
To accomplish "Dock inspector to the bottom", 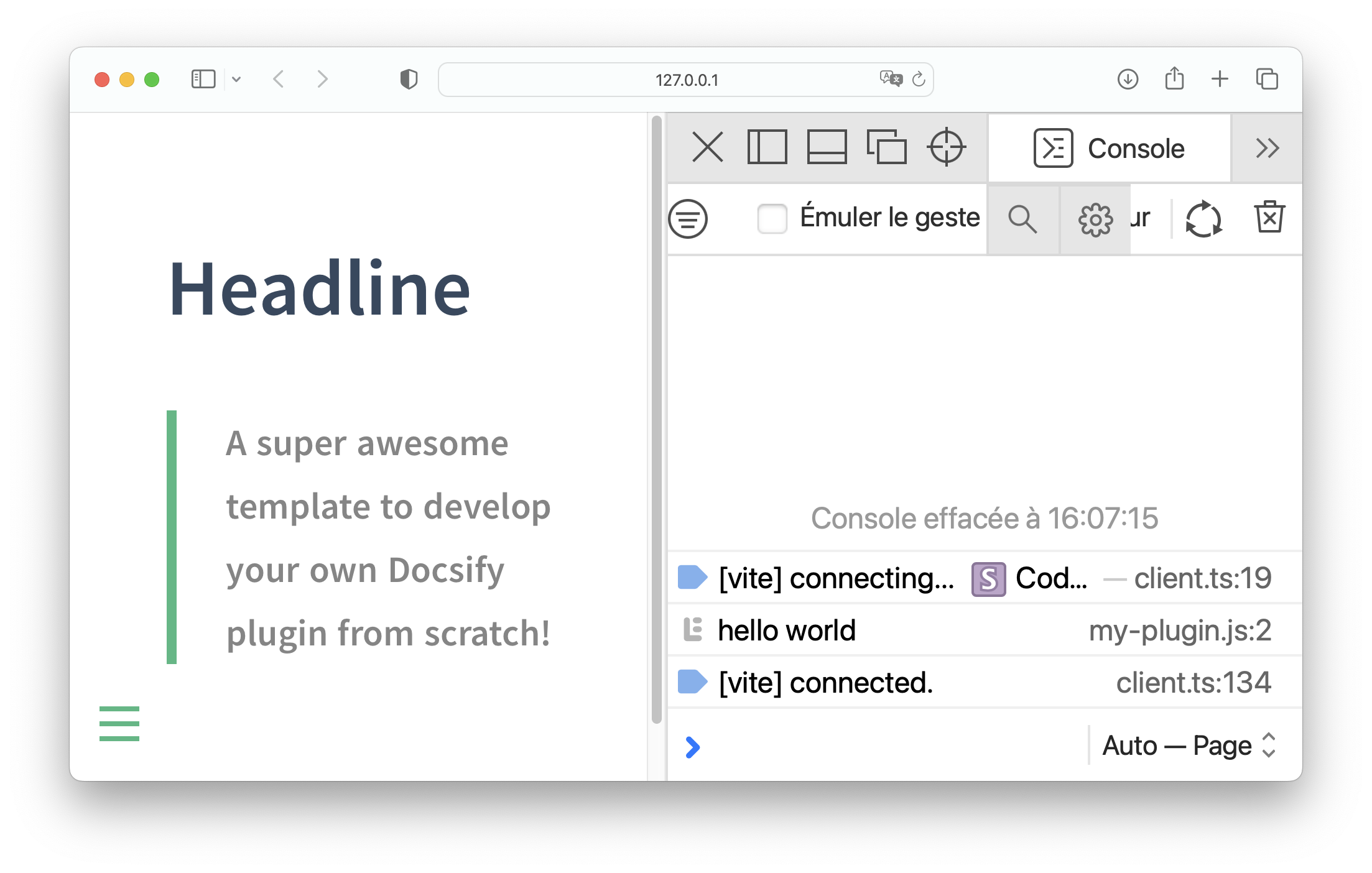I will point(827,147).
